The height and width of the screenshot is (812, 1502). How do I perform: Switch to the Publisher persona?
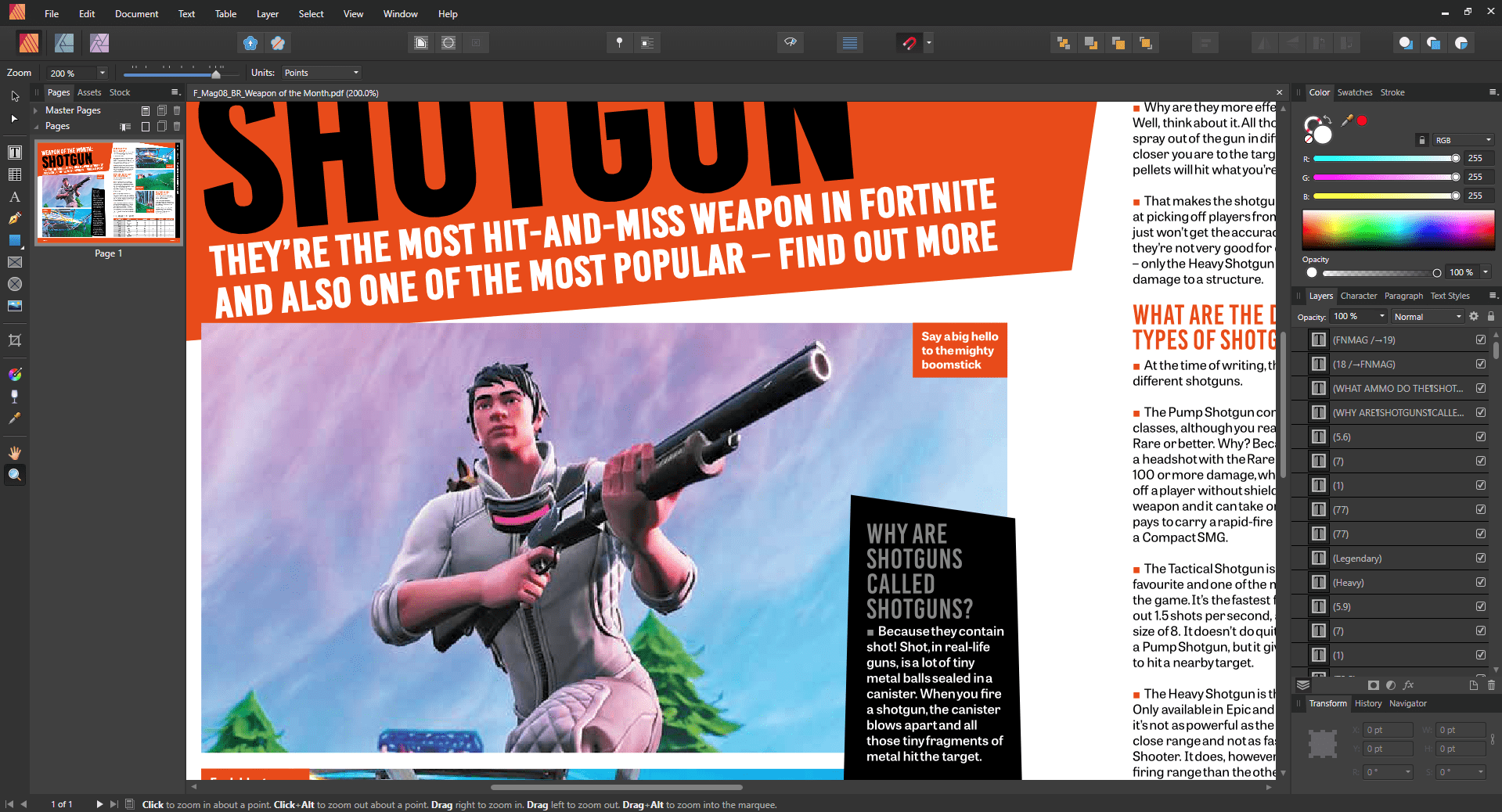29,43
